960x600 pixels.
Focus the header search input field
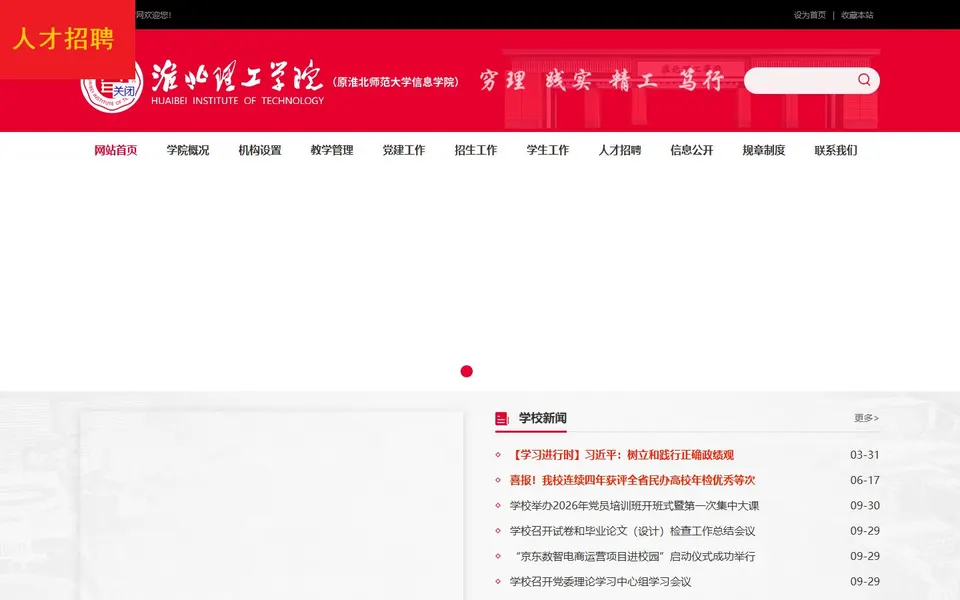point(801,80)
